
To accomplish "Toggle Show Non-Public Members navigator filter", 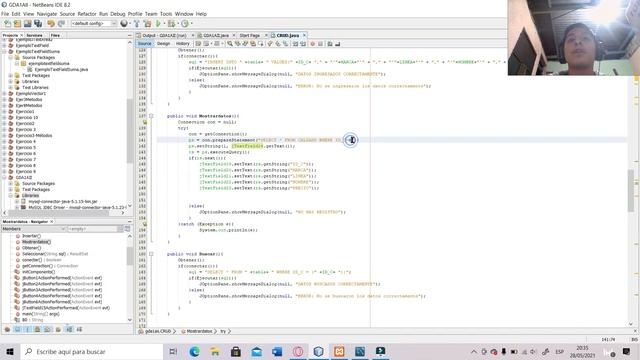I will pyautogui.click(x=38, y=329).
